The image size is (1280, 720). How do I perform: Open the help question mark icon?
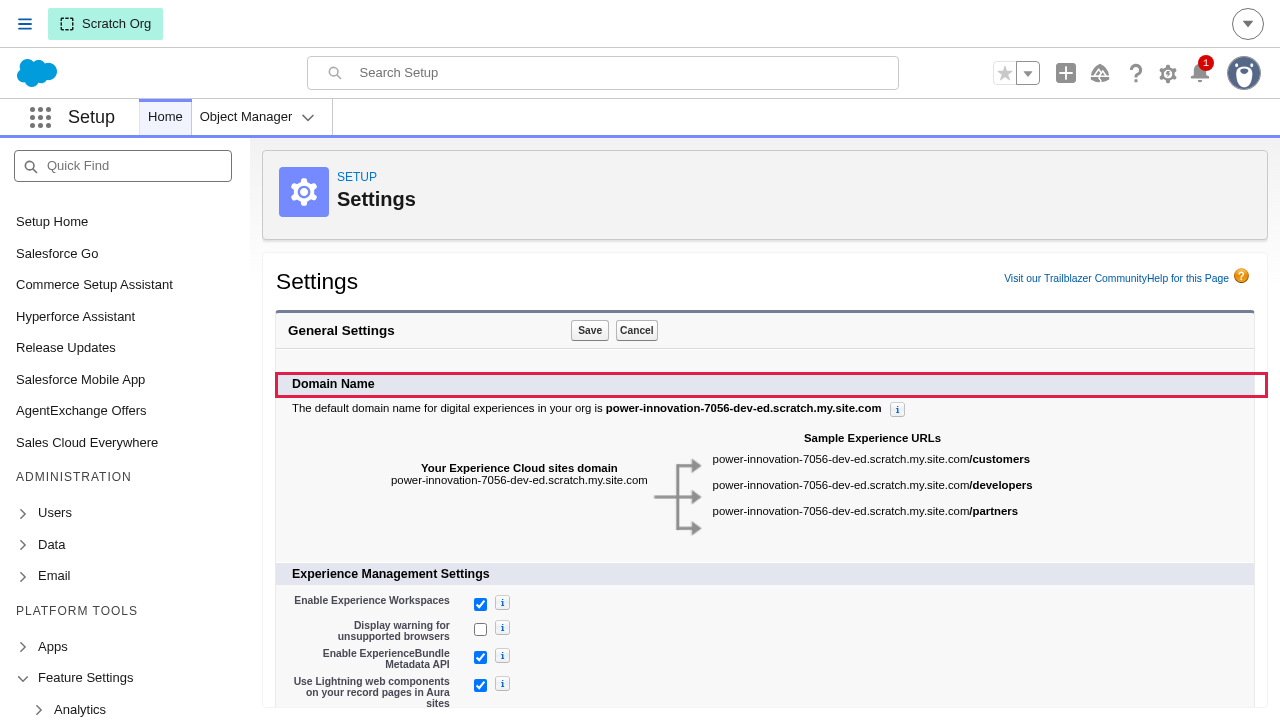[x=1135, y=73]
